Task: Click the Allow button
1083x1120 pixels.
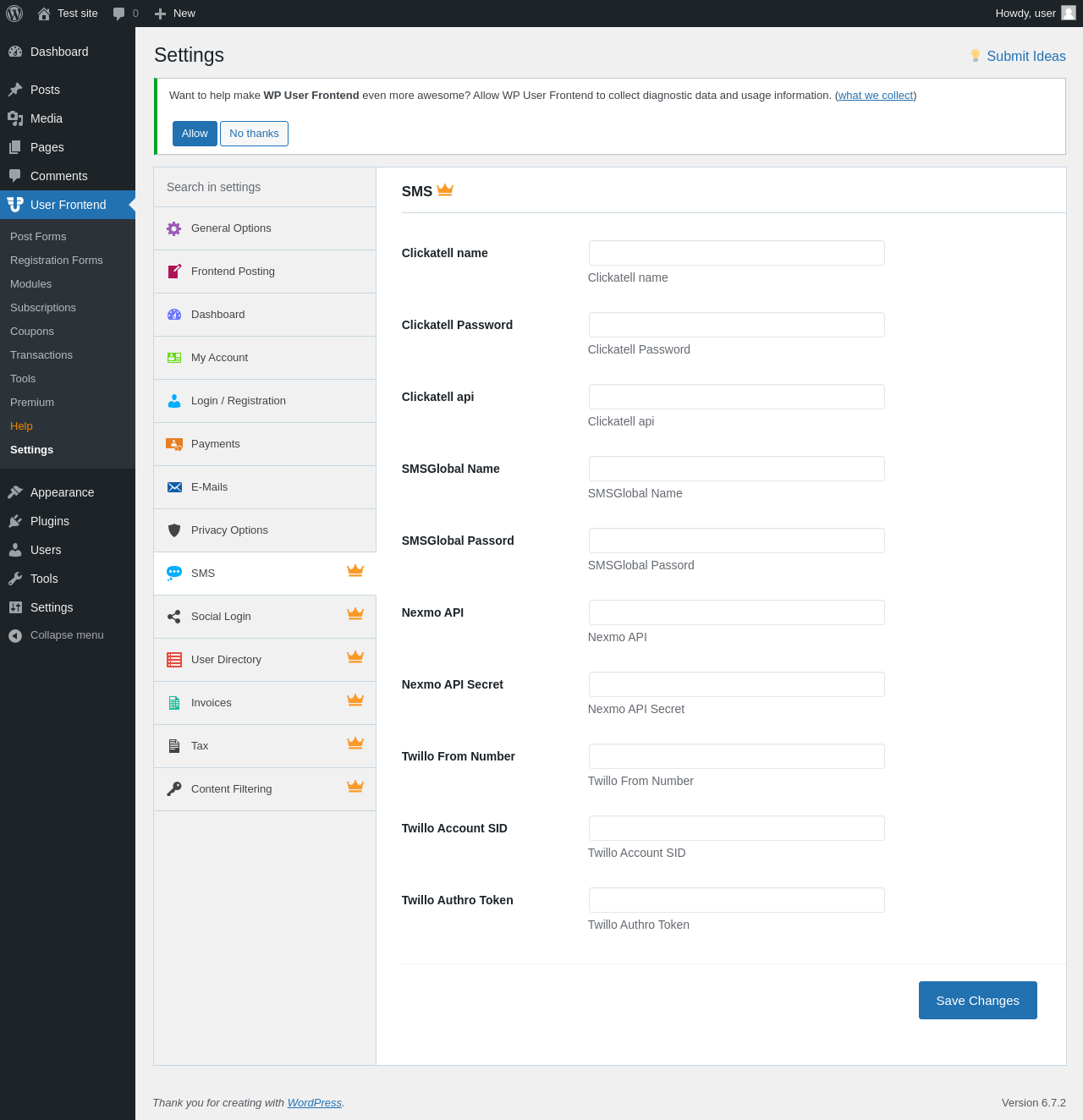Action: click(195, 134)
